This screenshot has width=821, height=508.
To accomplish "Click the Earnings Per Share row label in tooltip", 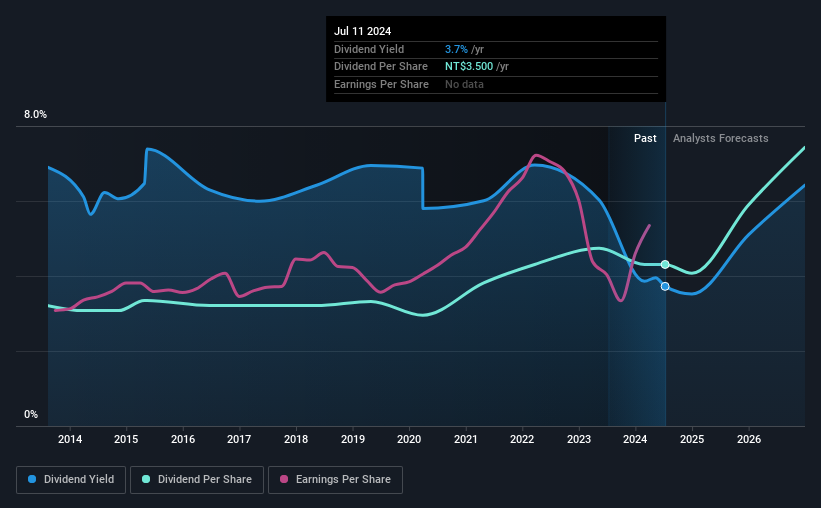I will [381, 84].
